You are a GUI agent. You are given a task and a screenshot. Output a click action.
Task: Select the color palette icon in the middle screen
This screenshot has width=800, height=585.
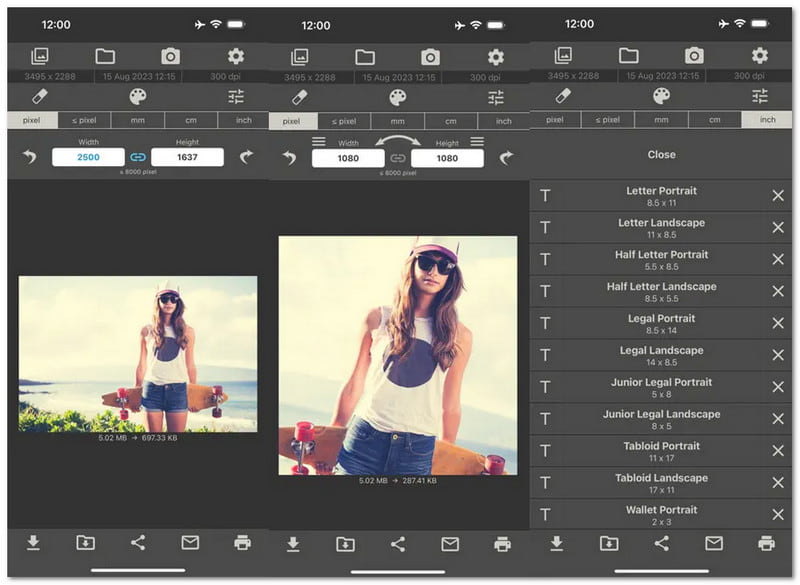[398, 97]
